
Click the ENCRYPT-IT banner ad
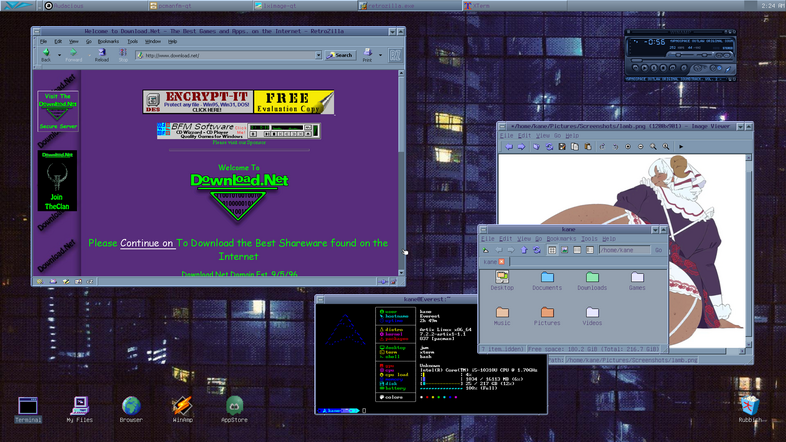coord(238,102)
